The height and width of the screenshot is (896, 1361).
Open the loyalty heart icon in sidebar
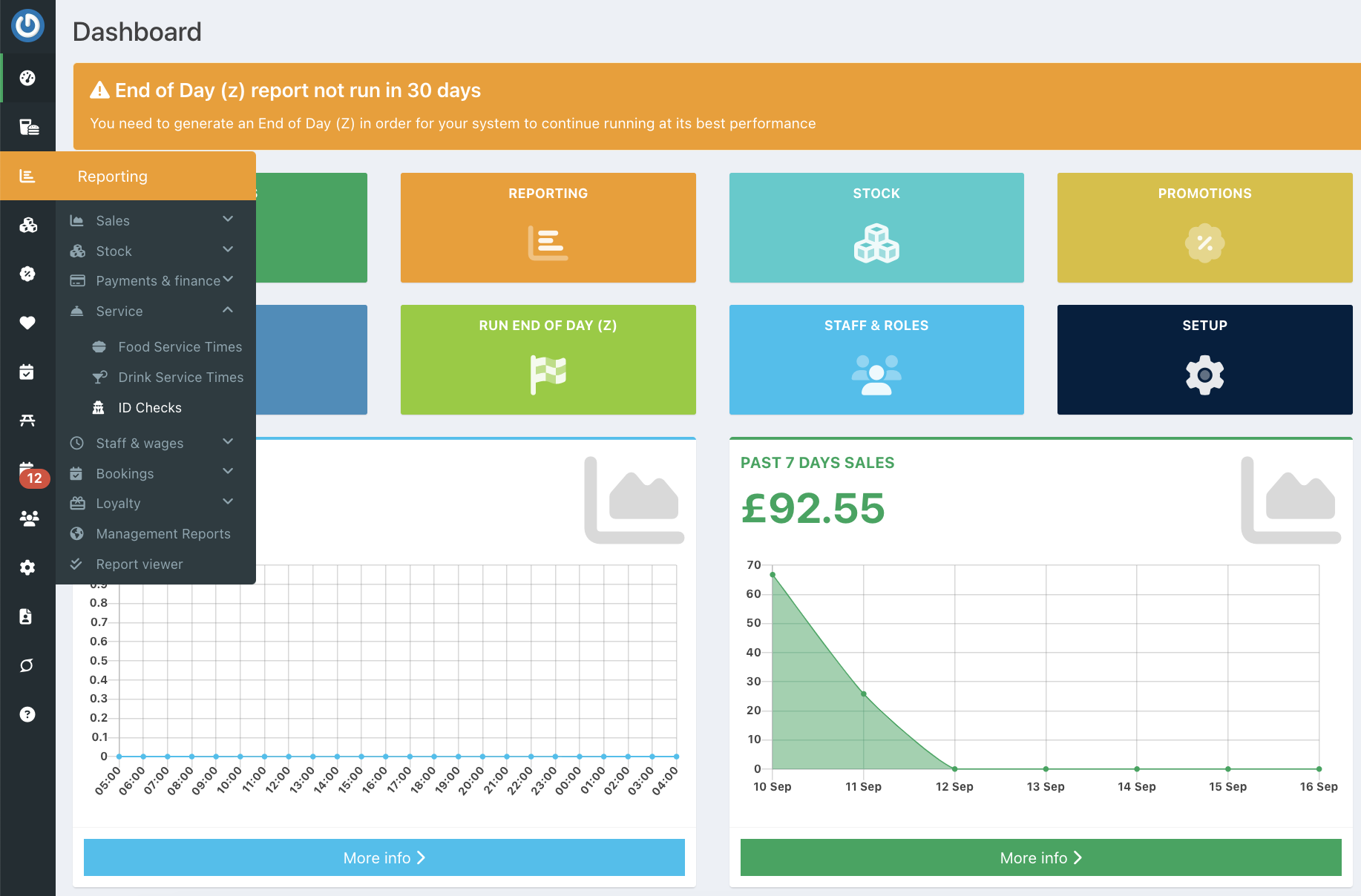27,323
